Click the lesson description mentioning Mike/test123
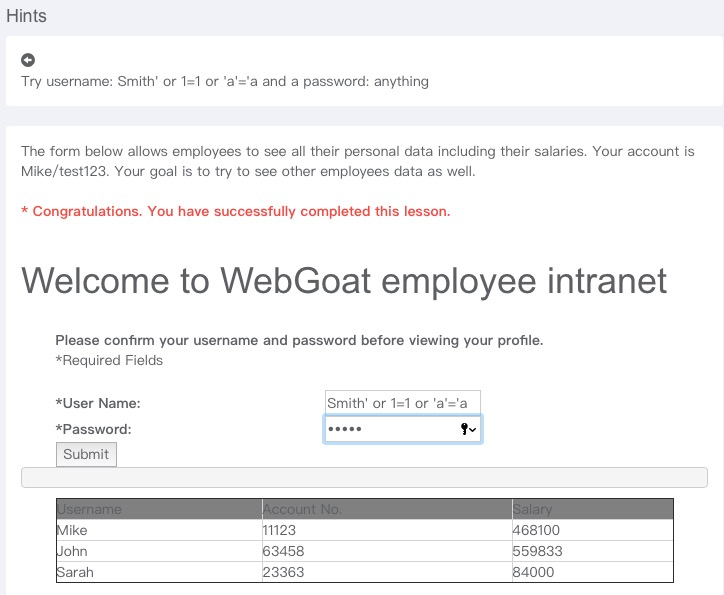 click(x=358, y=161)
